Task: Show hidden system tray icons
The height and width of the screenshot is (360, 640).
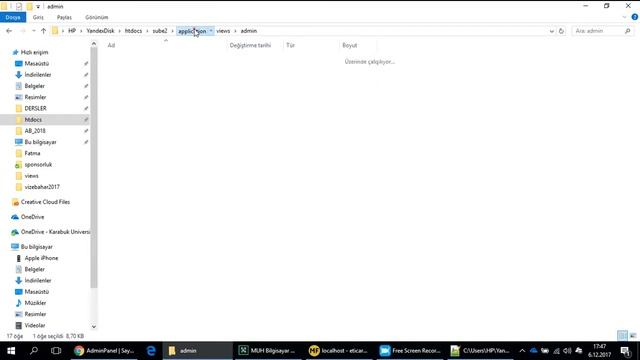Action: 522,351
